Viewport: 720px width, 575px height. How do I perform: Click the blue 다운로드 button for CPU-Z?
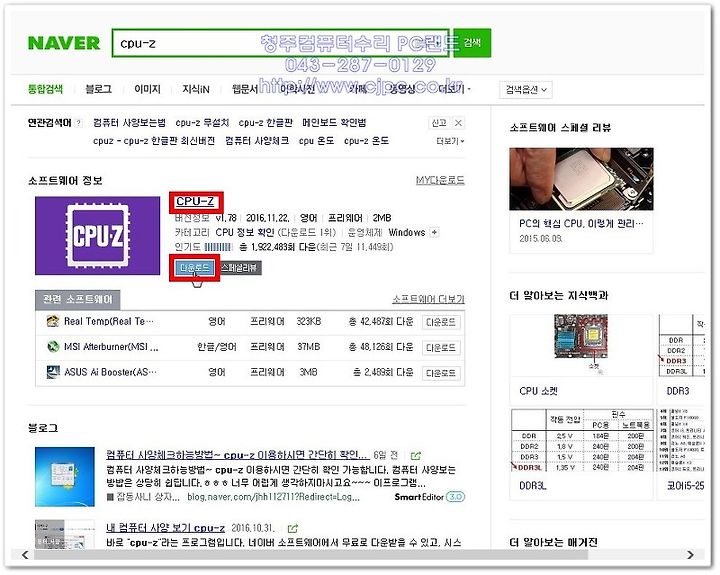click(x=195, y=268)
